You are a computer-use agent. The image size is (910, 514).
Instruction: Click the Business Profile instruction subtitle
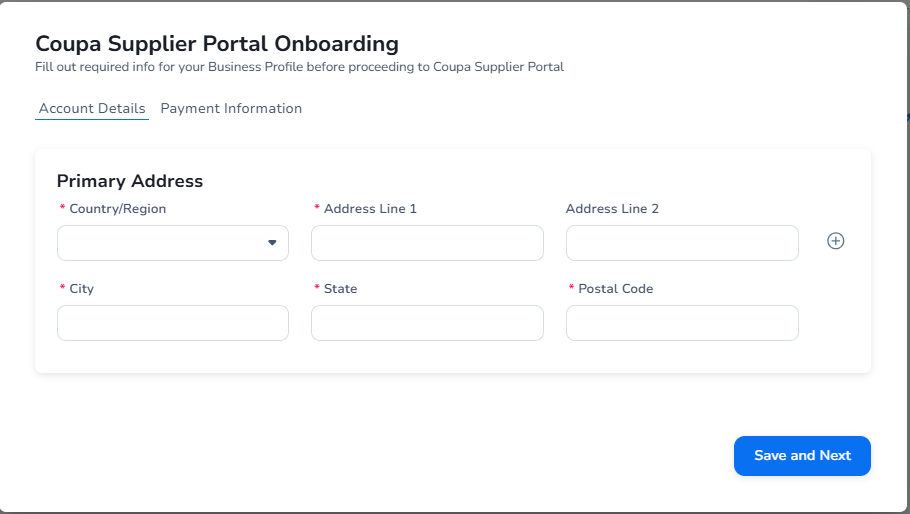click(300, 67)
